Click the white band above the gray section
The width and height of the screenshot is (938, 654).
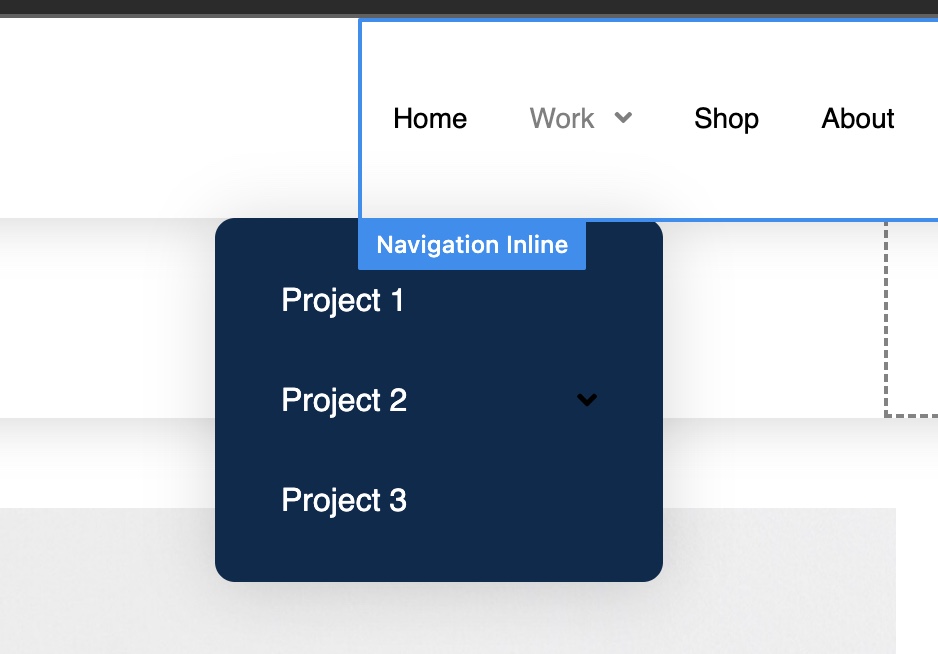tap(108, 463)
